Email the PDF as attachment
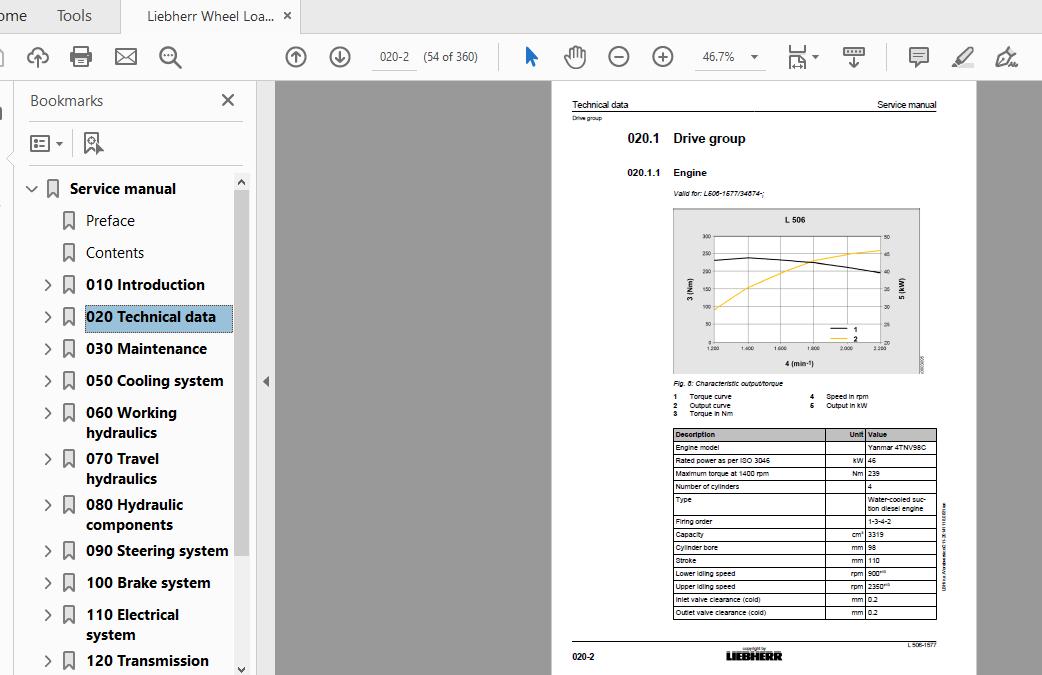This screenshot has height=675, width=1042. [x=126, y=57]
